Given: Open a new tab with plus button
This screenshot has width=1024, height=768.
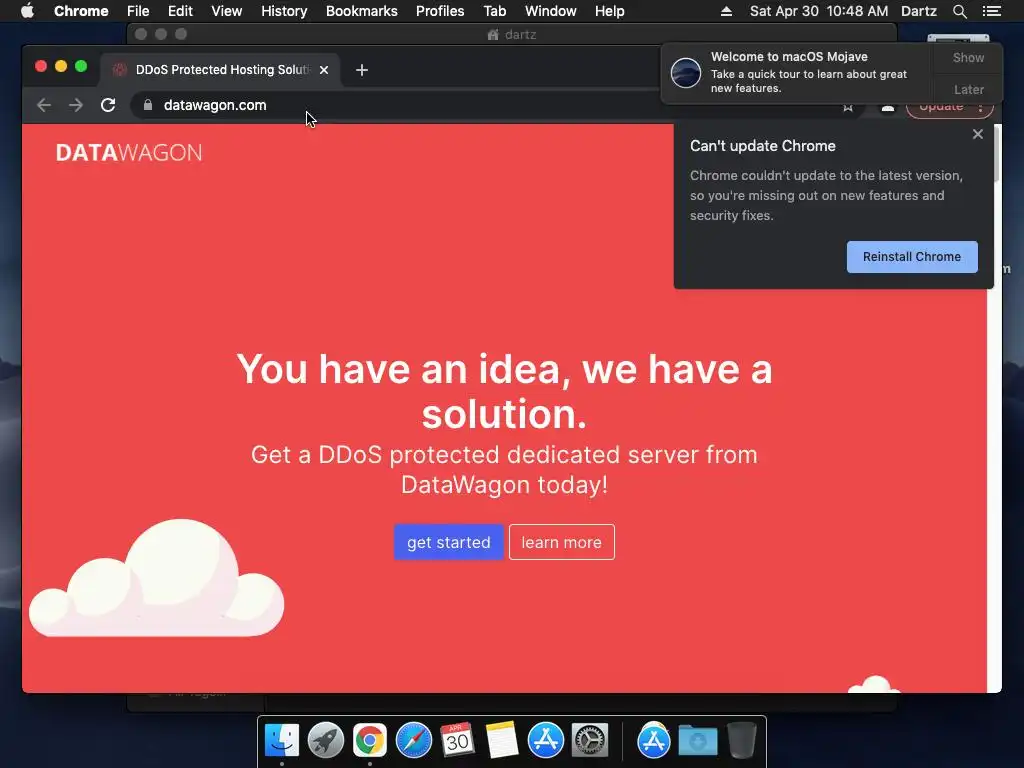Looking at the screenshot, I should pyautogui.click(x=362, y=70).
